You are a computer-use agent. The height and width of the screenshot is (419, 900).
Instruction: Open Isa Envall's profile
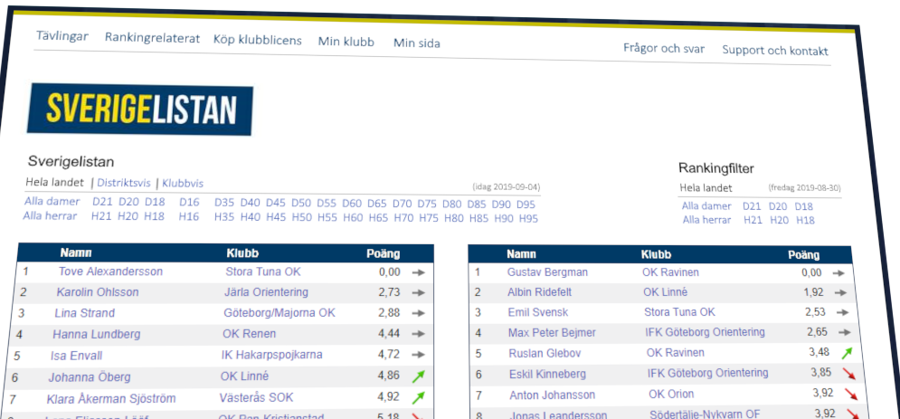pyautogui.click(x=76, y=356)
